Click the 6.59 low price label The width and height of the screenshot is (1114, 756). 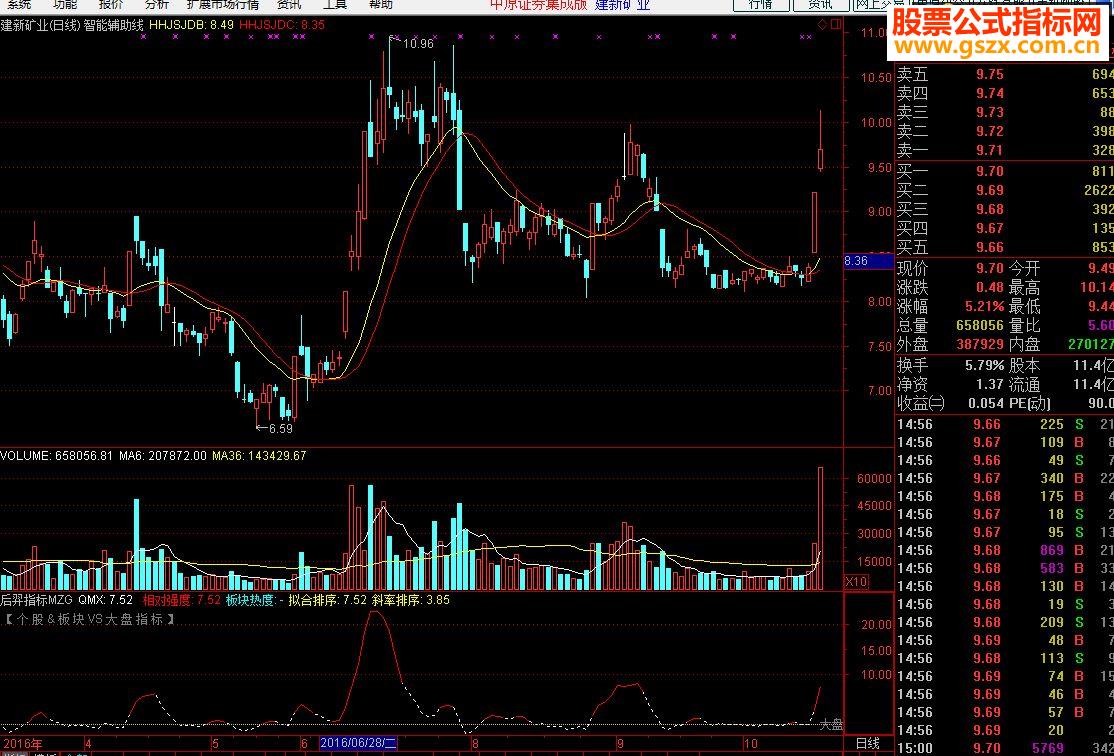pos(279,428)
